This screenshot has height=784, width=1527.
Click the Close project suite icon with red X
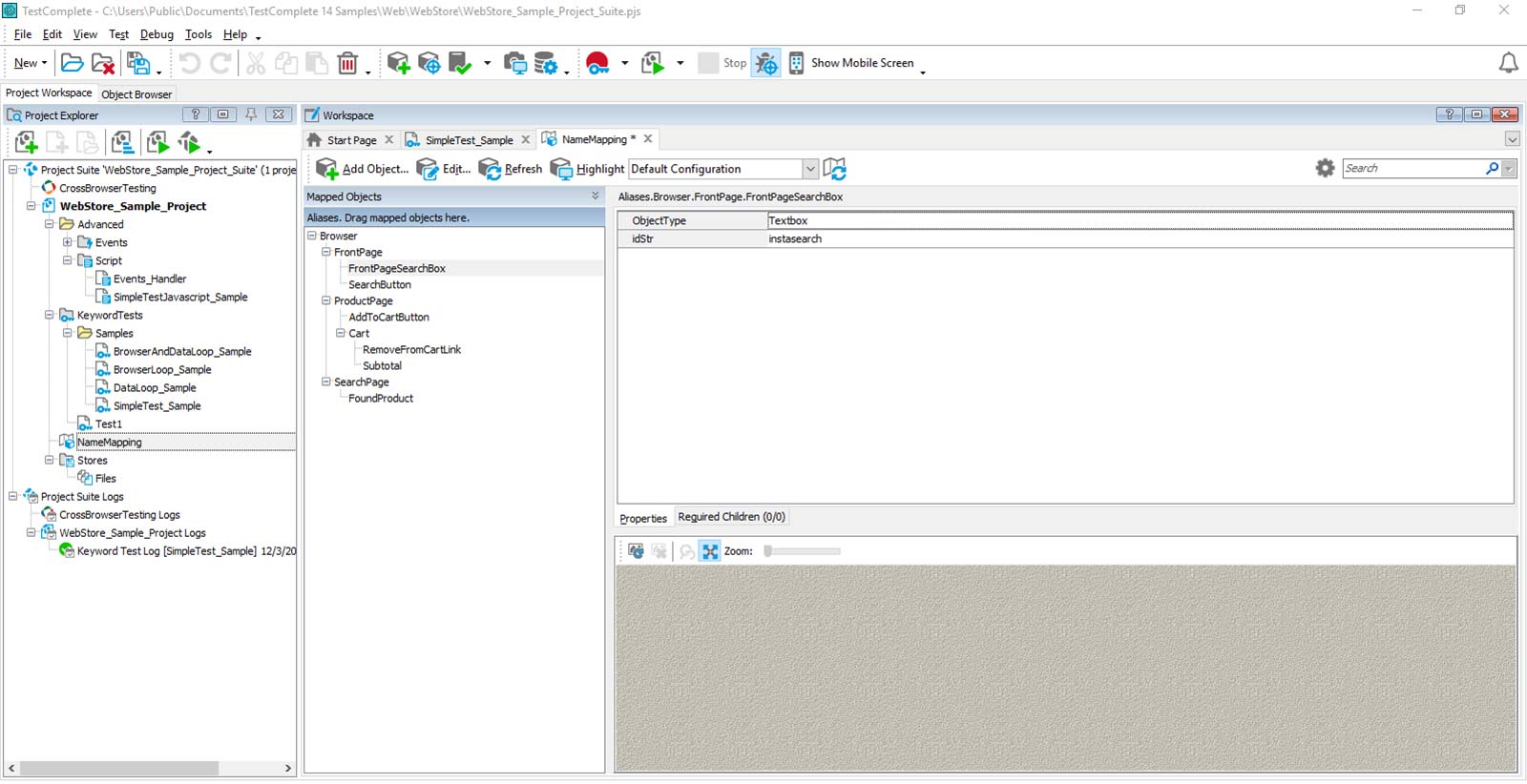click(103, 63)
